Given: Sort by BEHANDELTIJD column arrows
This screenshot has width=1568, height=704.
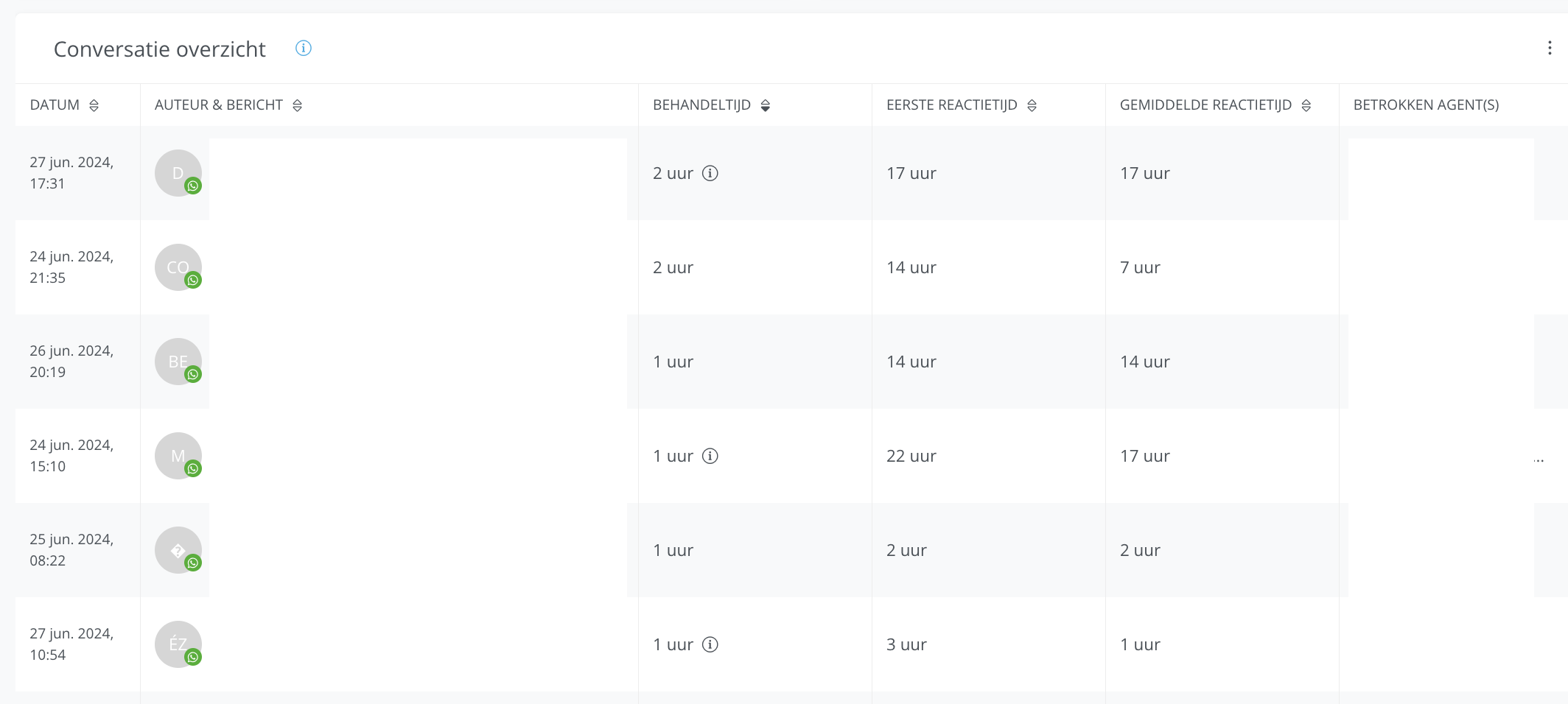Looking at the screenshot, I should 766,105.
